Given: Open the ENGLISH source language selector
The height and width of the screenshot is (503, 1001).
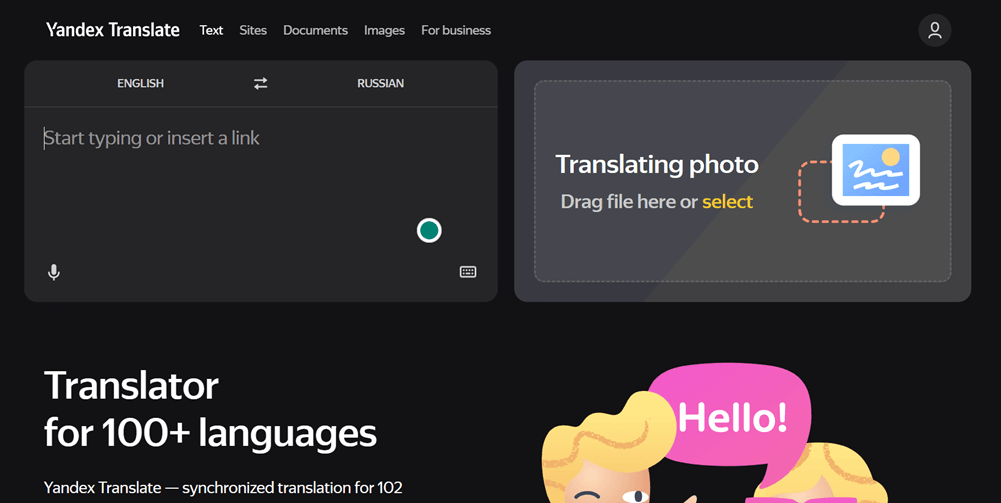Looking at the screenshot, I should point(140,83).
